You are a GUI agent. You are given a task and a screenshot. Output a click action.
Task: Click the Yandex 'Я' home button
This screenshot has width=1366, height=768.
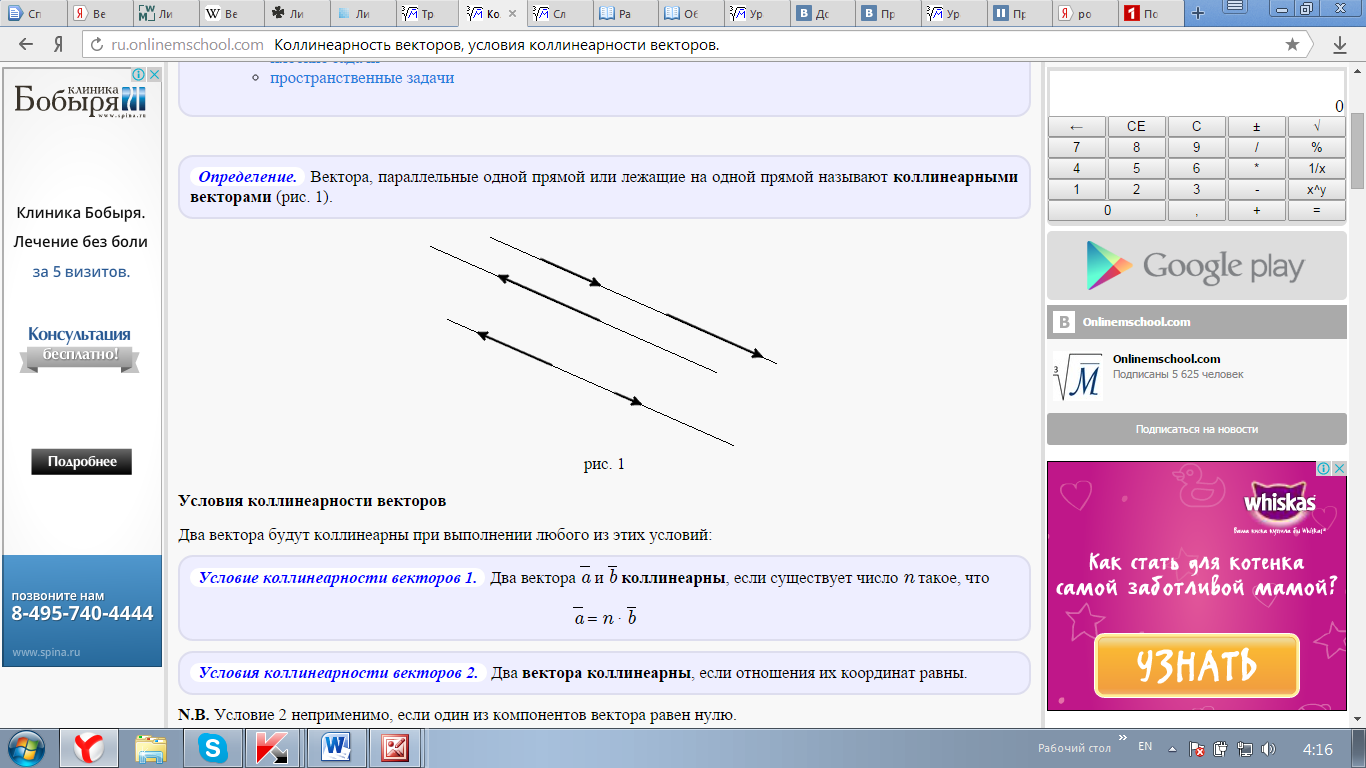pos(58,45)
